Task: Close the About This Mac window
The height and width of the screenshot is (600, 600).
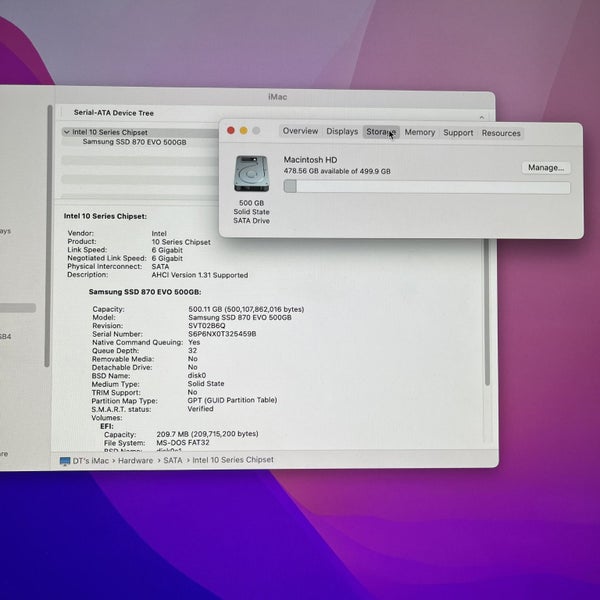Action: pyautogui.click(x=231, y=130)
